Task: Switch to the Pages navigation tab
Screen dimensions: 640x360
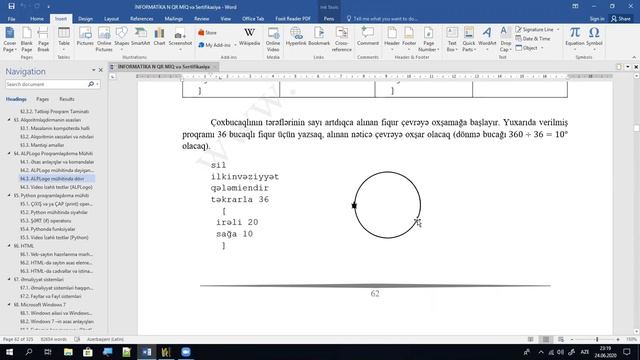Action: tap(42, 99)
